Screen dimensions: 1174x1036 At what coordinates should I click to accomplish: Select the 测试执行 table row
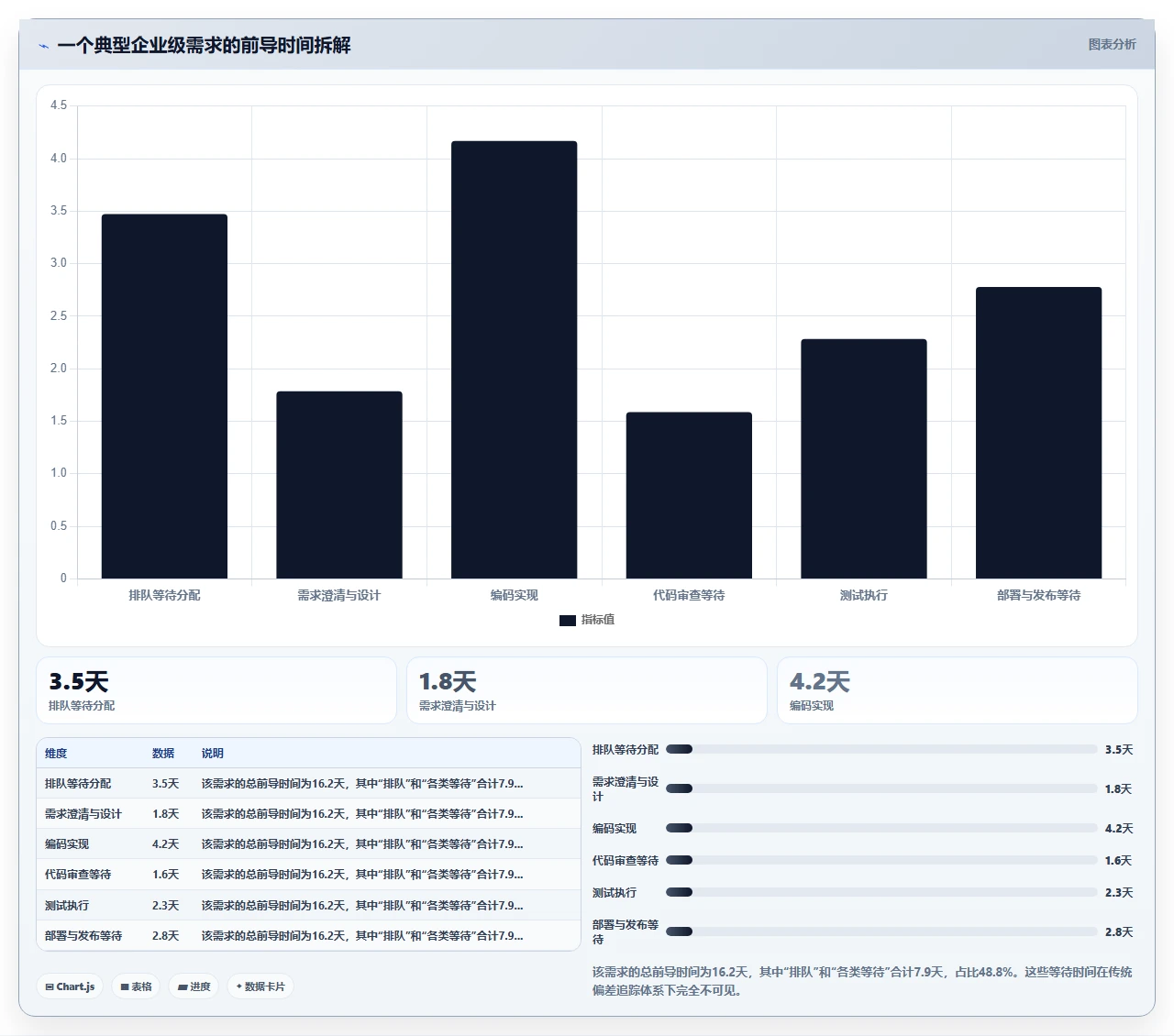coord(308,905)
